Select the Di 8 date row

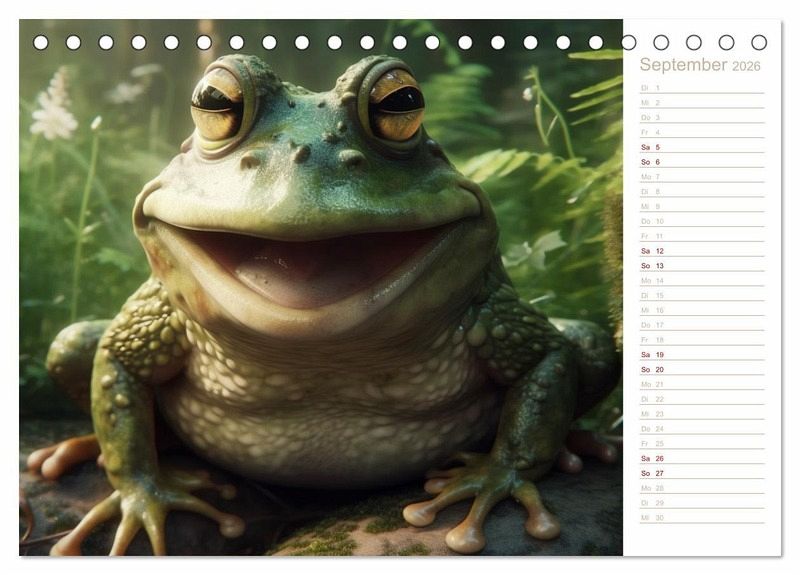pyautogui.click(x=702, y=191)
